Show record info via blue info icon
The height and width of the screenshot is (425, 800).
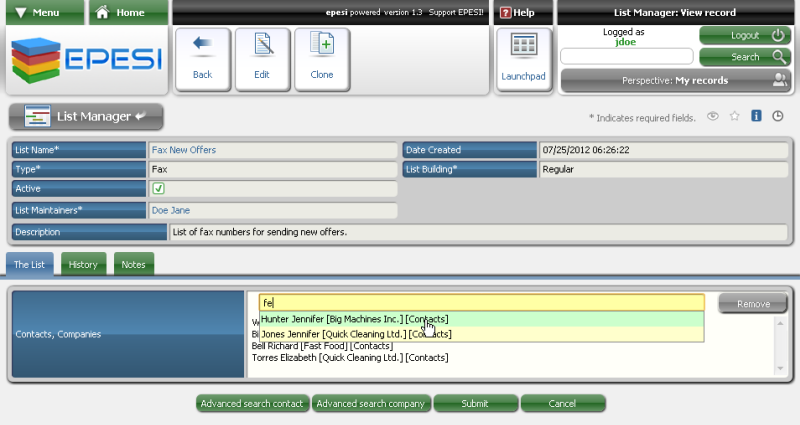tap(756, 116)
